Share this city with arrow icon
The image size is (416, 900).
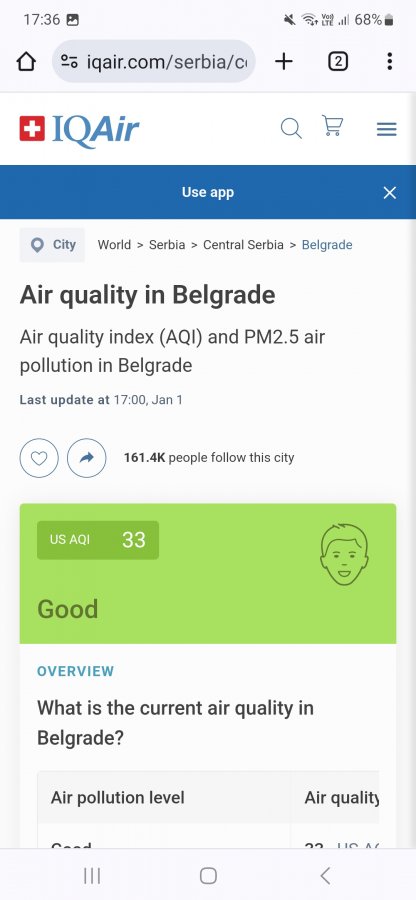(87, 458)
